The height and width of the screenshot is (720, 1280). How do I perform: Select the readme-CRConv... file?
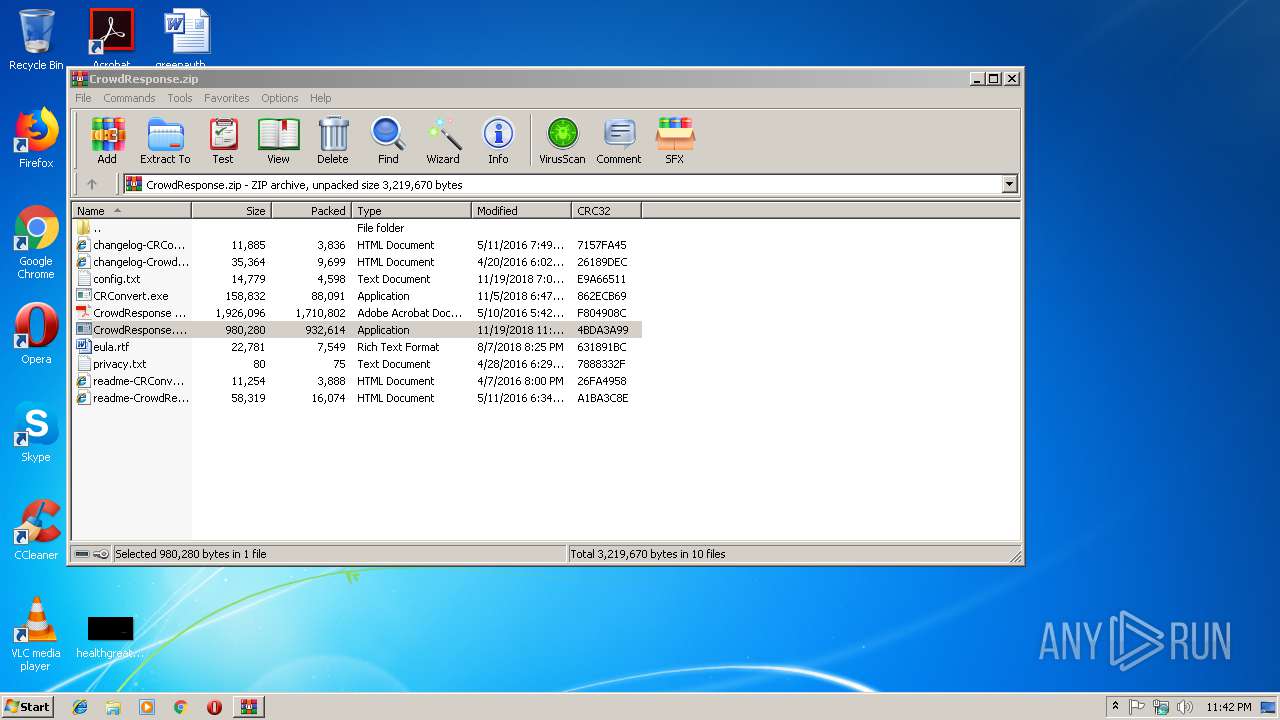tap(357, 381)
